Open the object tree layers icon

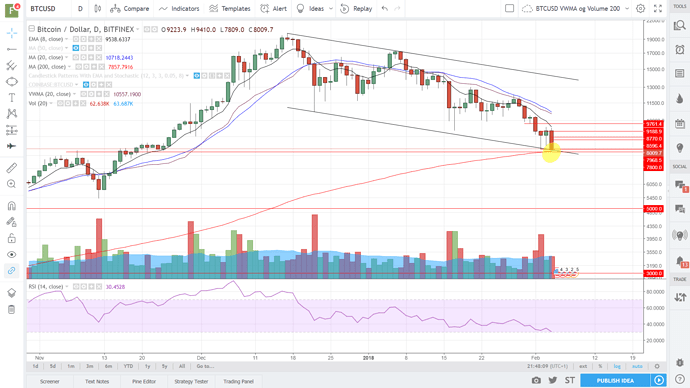(12, 293)
